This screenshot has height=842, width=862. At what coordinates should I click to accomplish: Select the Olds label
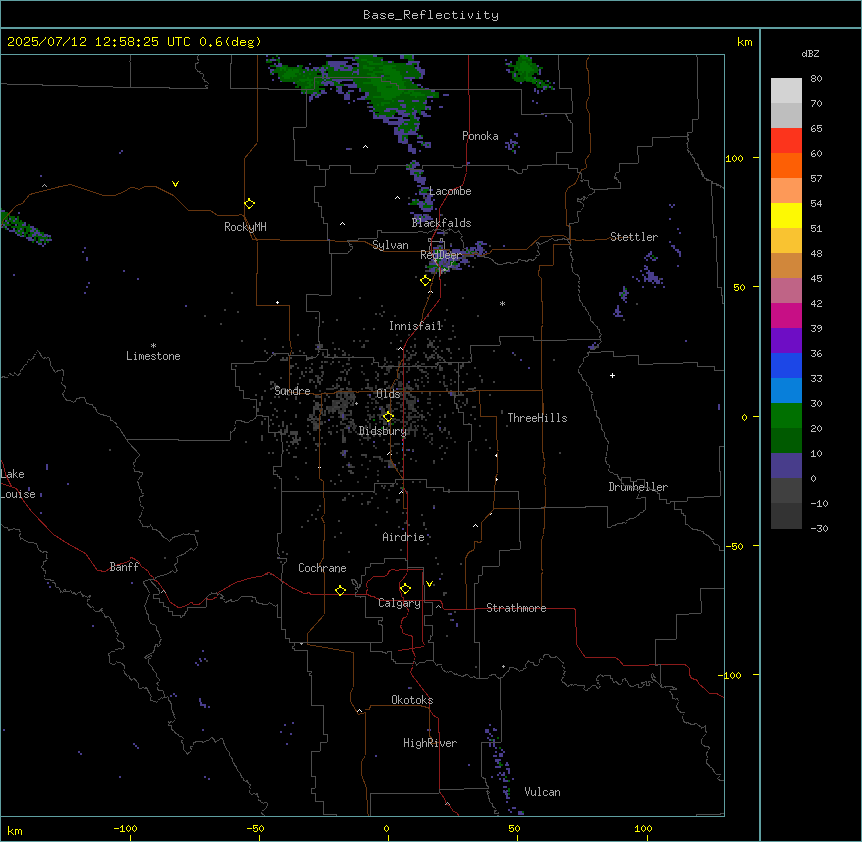pyautogui.click(x=388, y=394)
